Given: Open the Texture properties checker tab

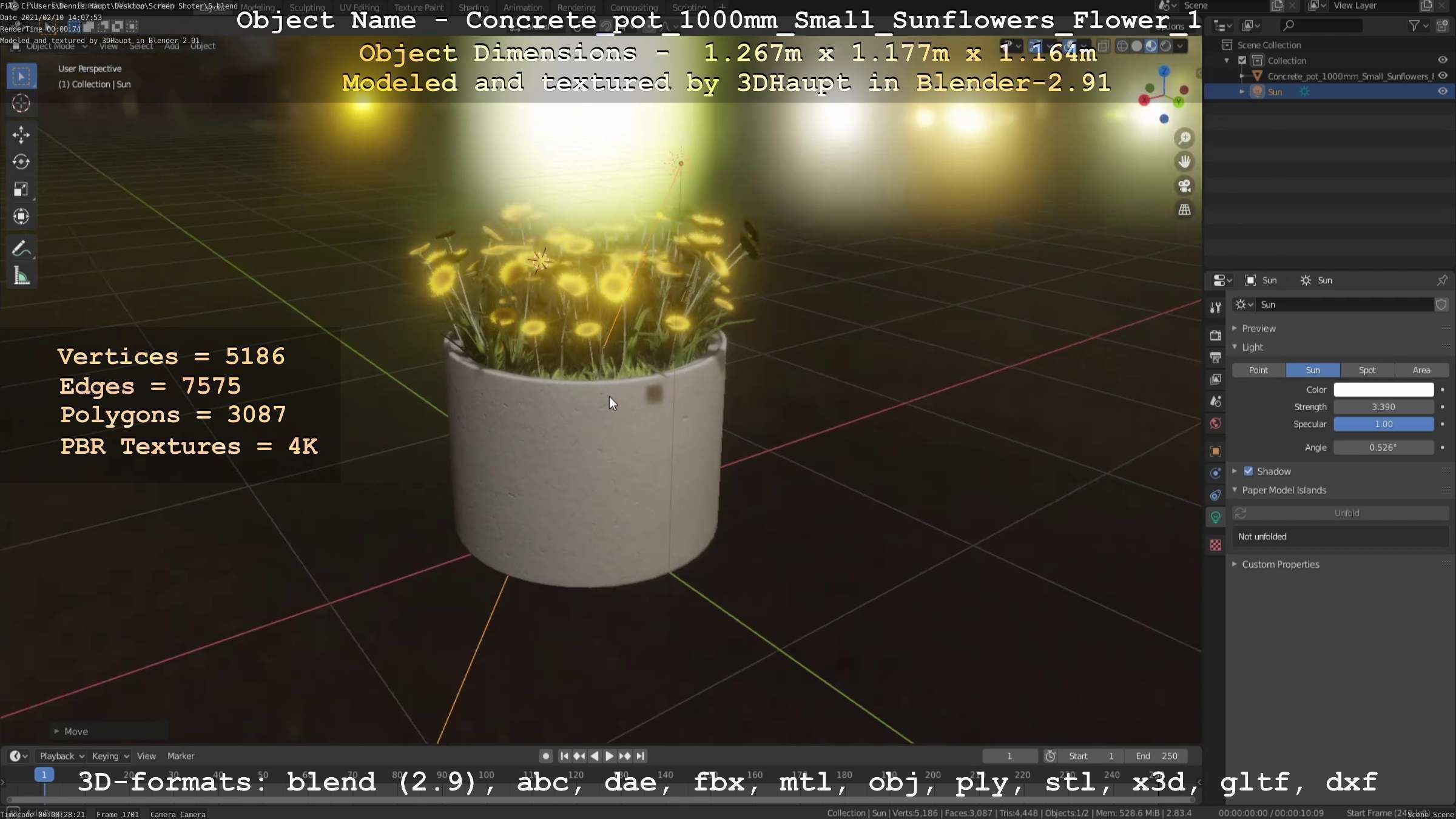Looking at the screenshot, I should click(1215, 545).
